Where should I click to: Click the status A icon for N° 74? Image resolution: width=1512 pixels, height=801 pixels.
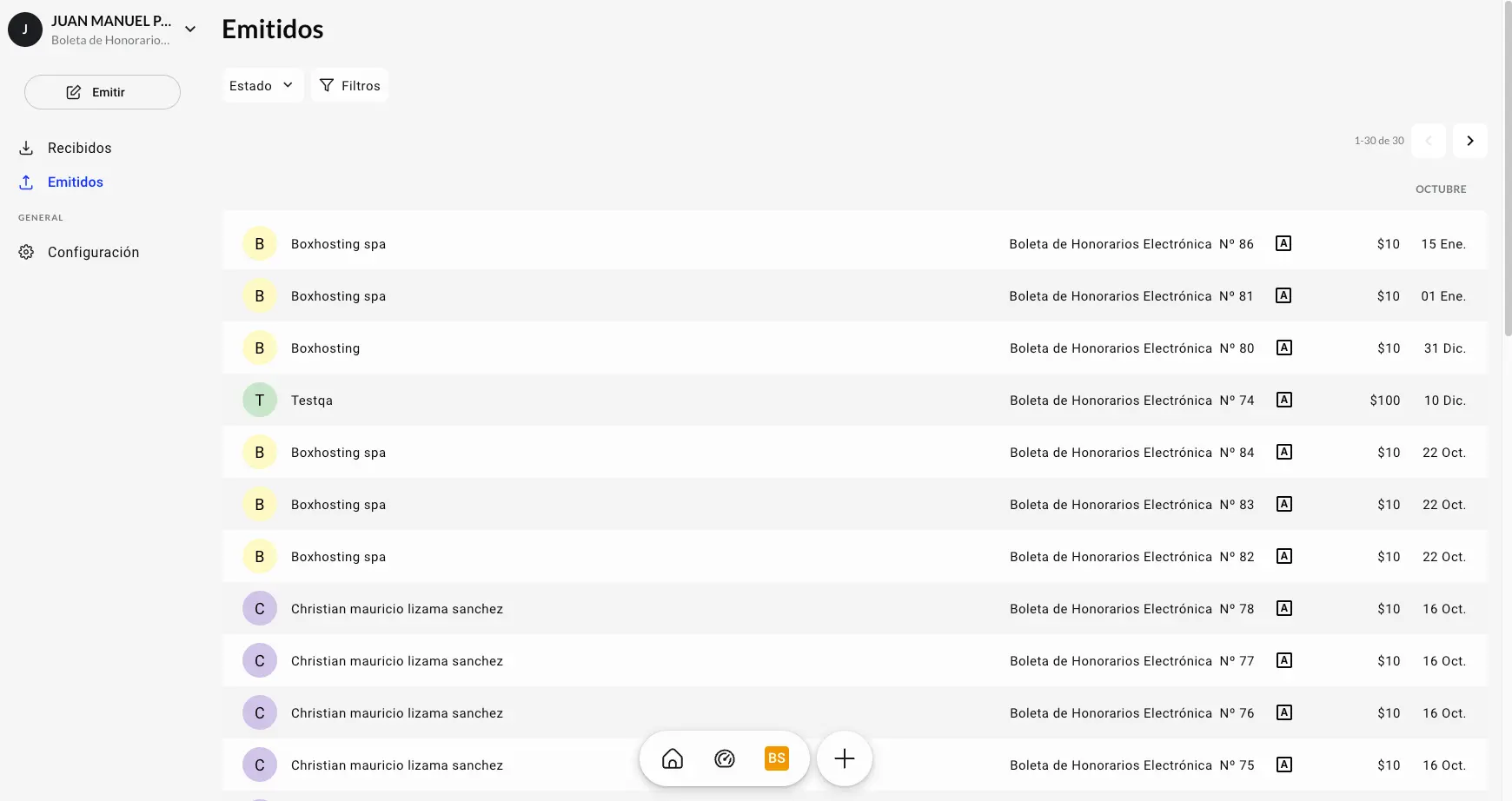tap(1283, 400)
